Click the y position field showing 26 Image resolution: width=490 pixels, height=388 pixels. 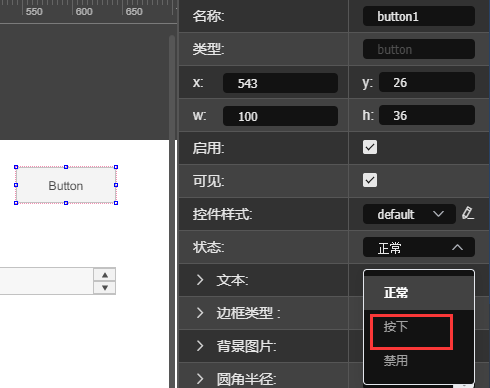pos(427,82)
